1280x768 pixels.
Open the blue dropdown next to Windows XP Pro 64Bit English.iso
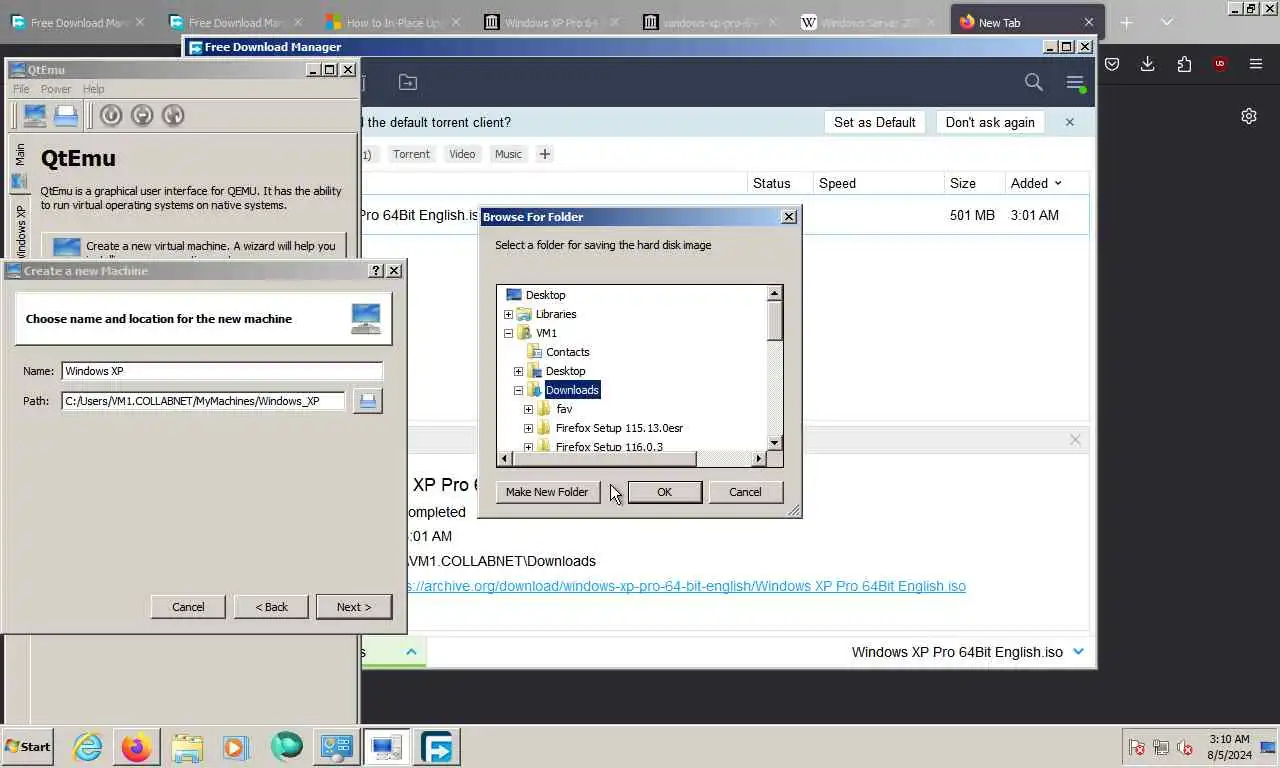(1078, 652)
